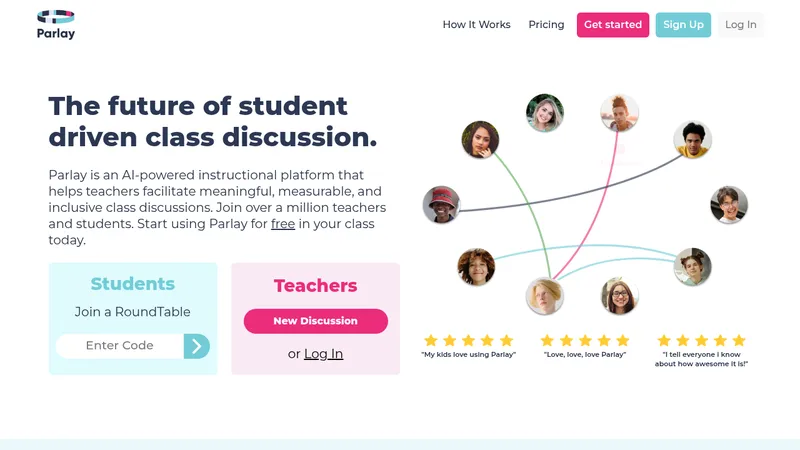
Task: Click the curly-haired avatar on the left
Action: click(x=476, y=267)
